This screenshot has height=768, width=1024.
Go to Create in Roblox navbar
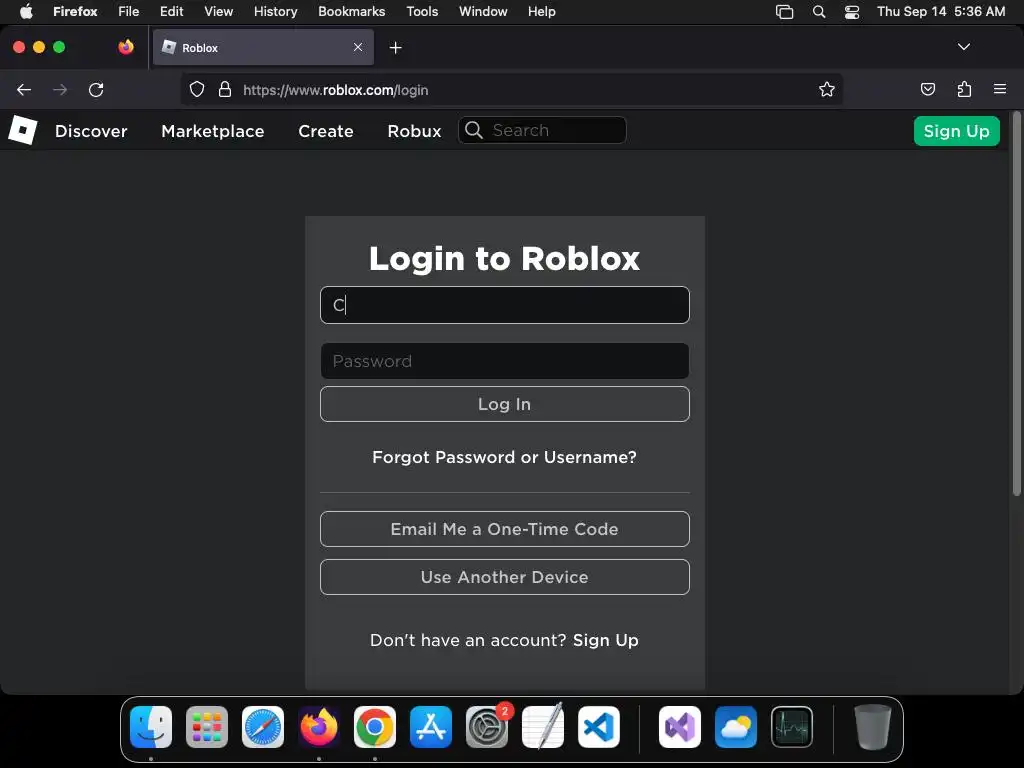pyautogui.click(x=326, y=131)
